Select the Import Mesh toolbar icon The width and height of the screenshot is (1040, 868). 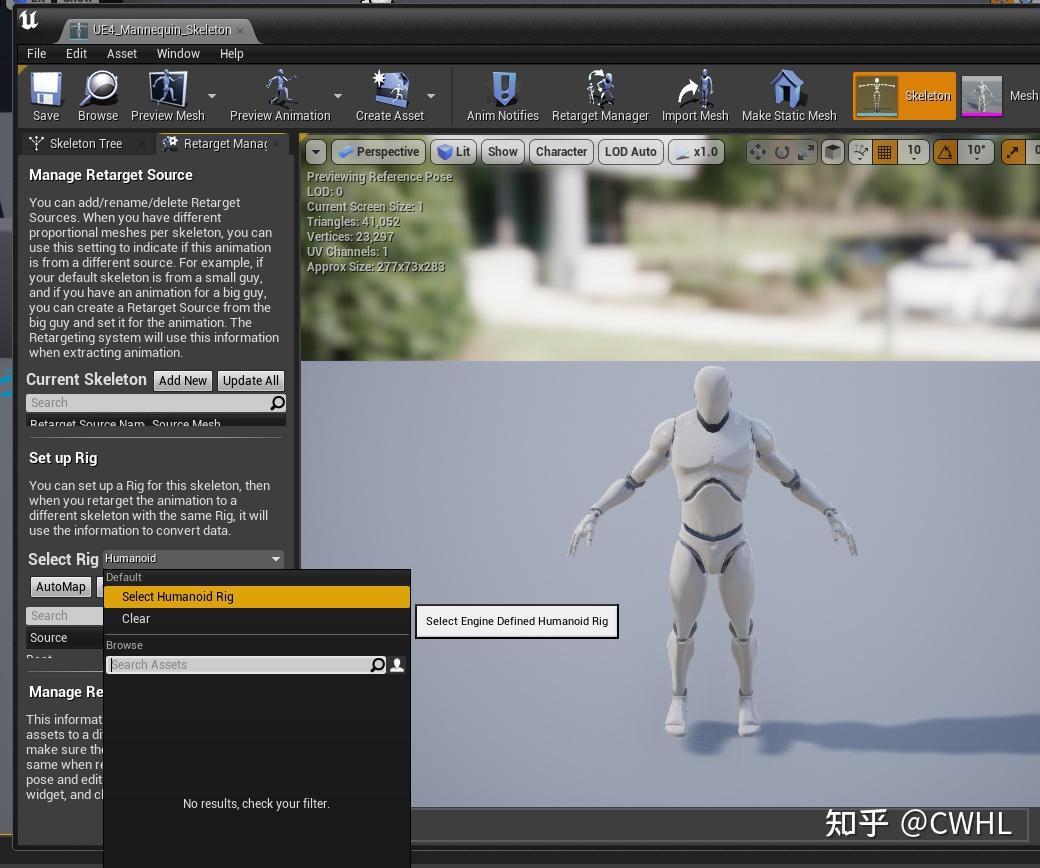[x=694, y=95]
